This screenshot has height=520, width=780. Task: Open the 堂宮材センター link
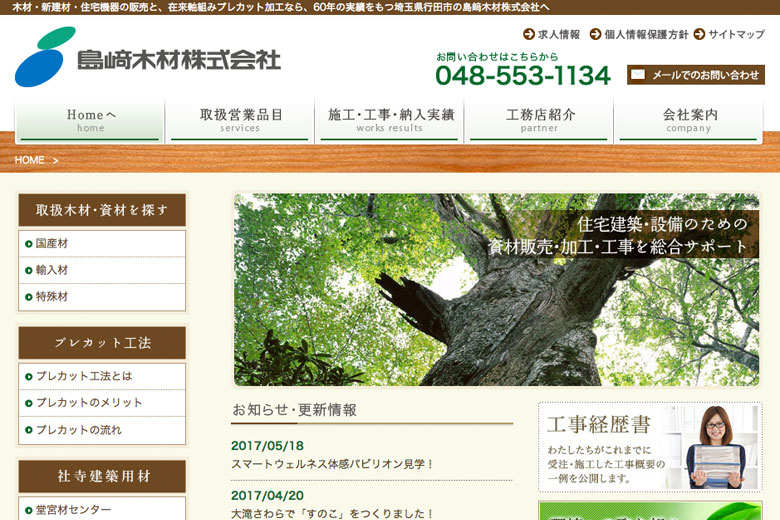click(73, 509)
